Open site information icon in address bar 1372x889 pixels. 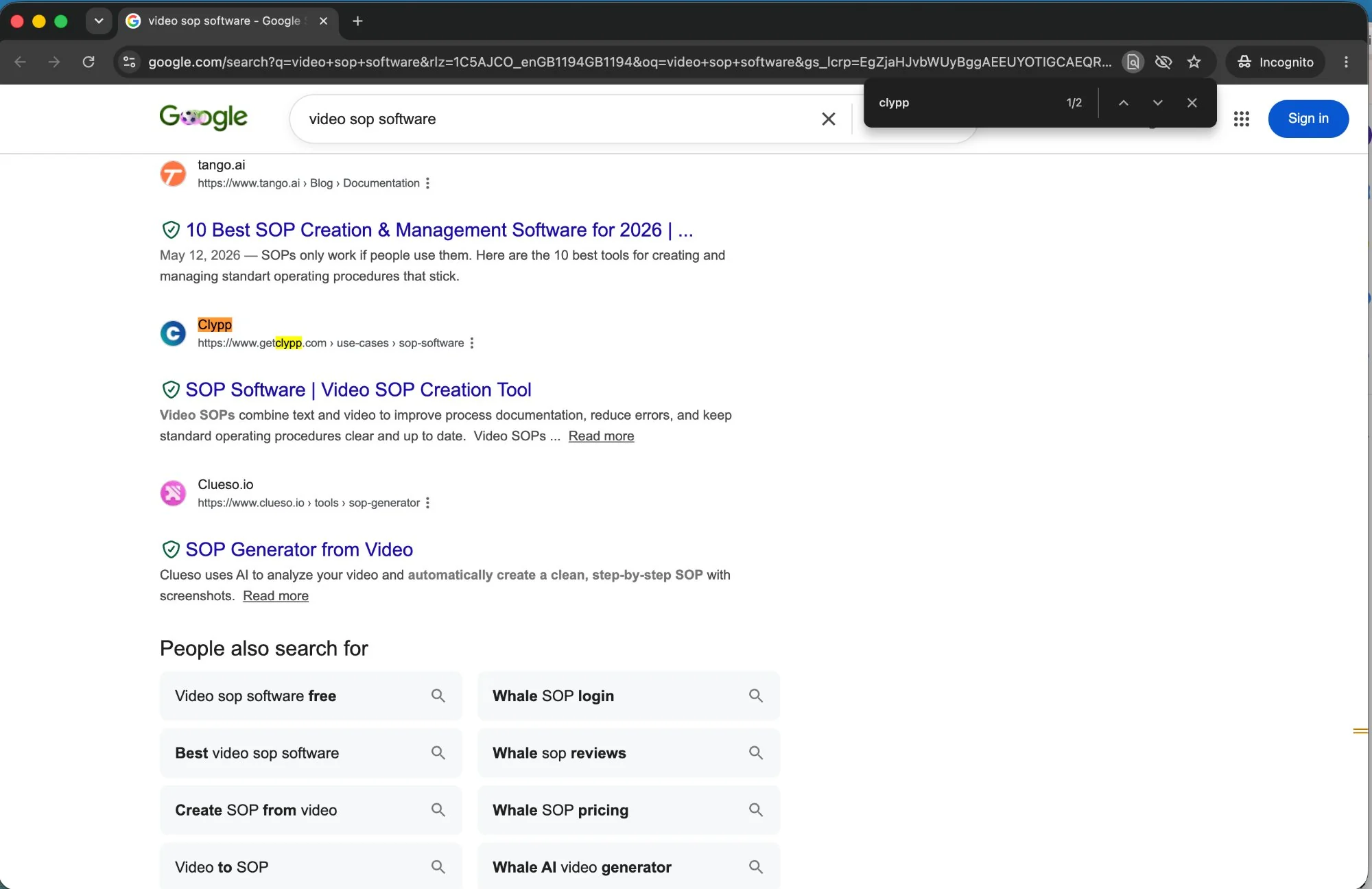(x=129, y=62)
